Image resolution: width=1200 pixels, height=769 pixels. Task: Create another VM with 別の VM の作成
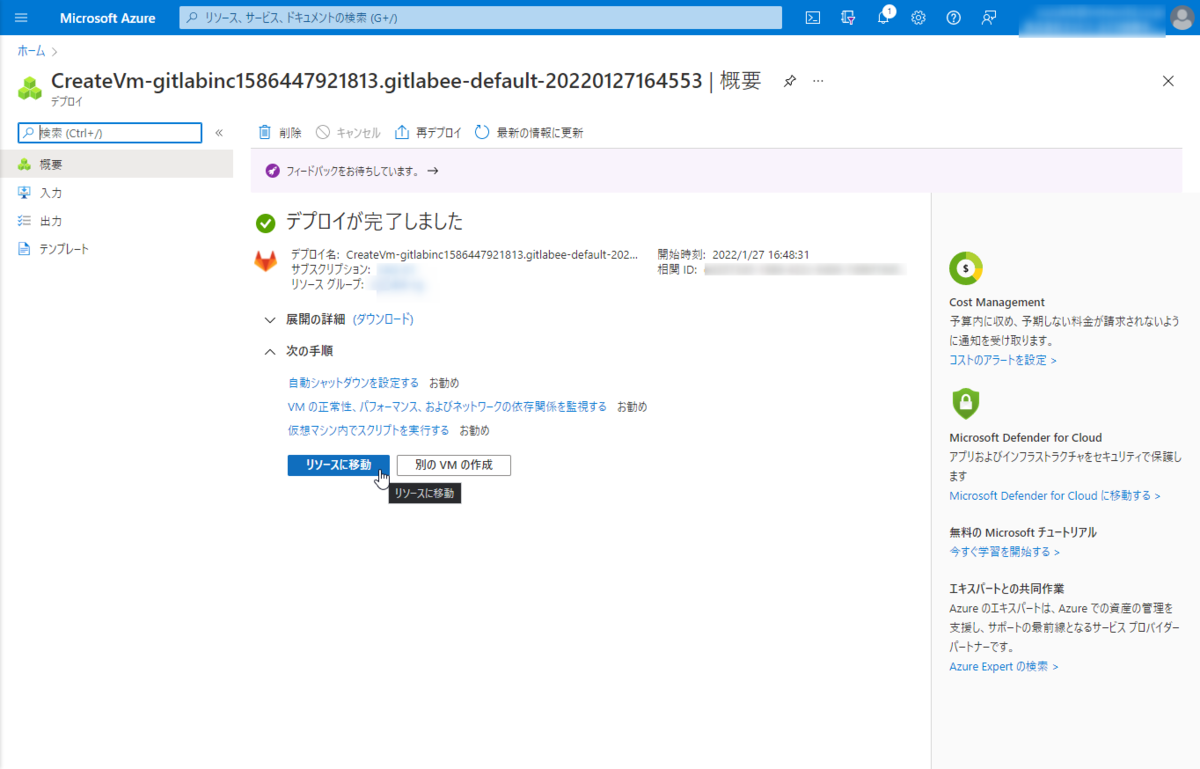coord(453,465)
